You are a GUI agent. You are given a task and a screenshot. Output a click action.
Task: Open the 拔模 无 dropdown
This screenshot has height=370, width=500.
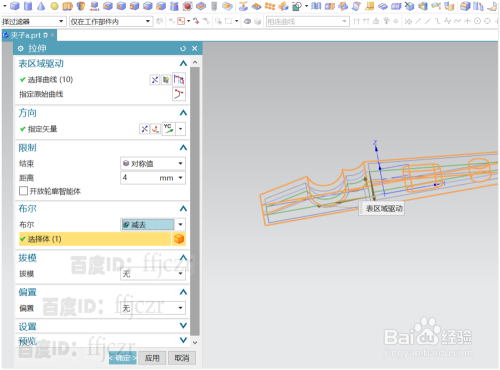pos(153,274)
